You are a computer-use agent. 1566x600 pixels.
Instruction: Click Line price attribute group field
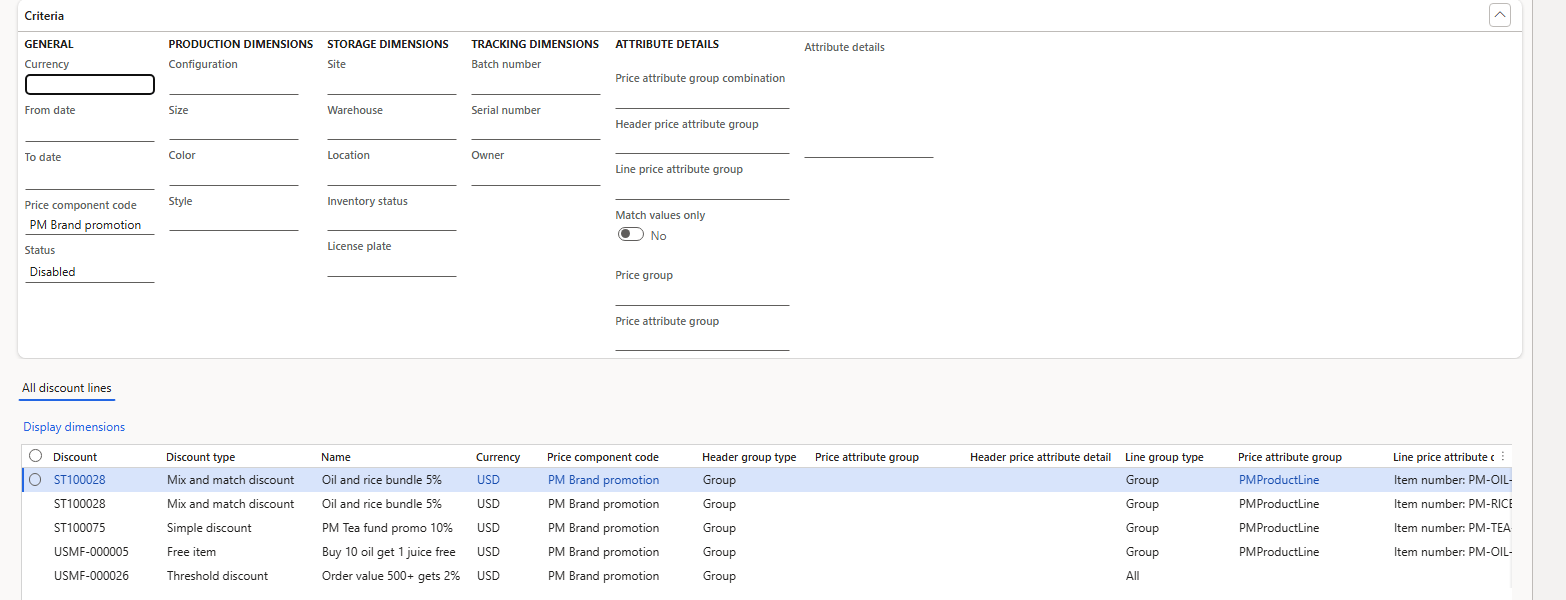click(x=702, y=189)
